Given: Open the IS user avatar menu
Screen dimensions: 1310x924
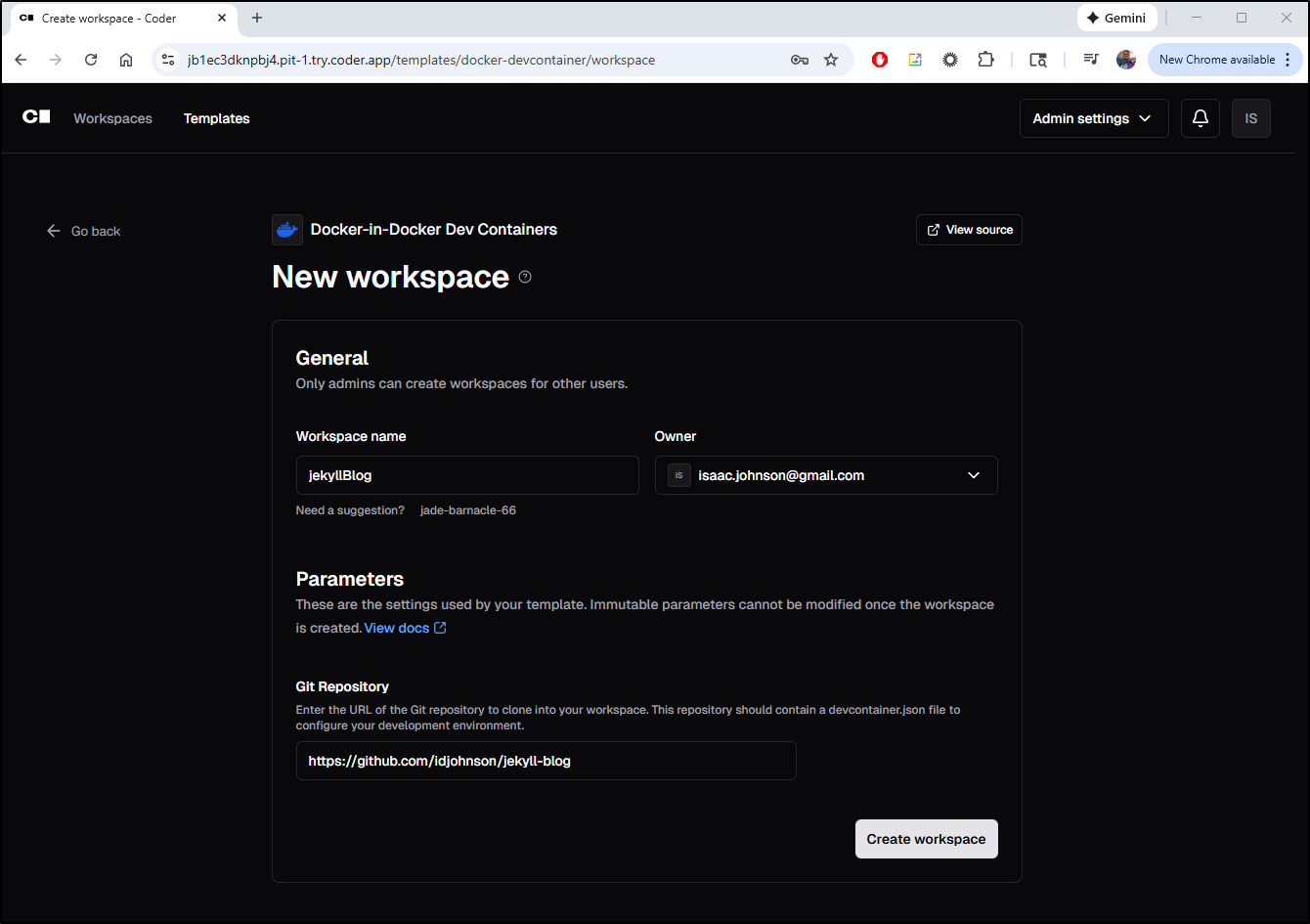Looking at the screenshot, I should 1250,118.
